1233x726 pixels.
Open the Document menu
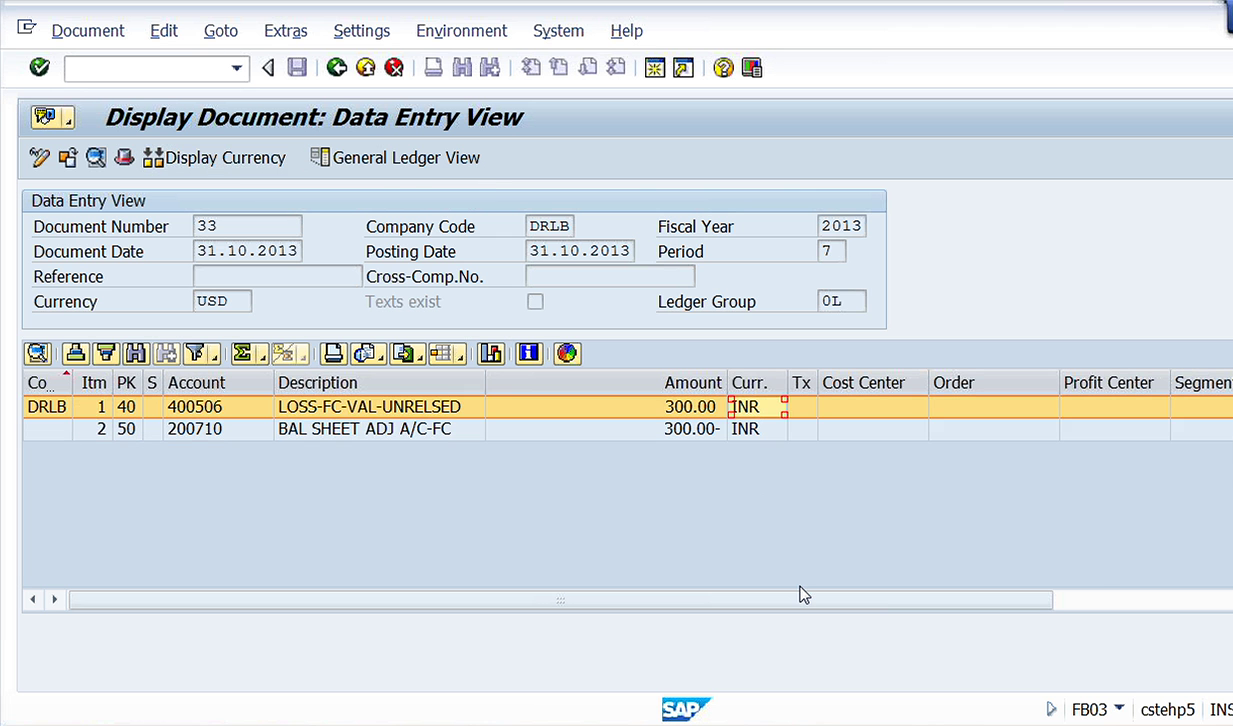88,31
